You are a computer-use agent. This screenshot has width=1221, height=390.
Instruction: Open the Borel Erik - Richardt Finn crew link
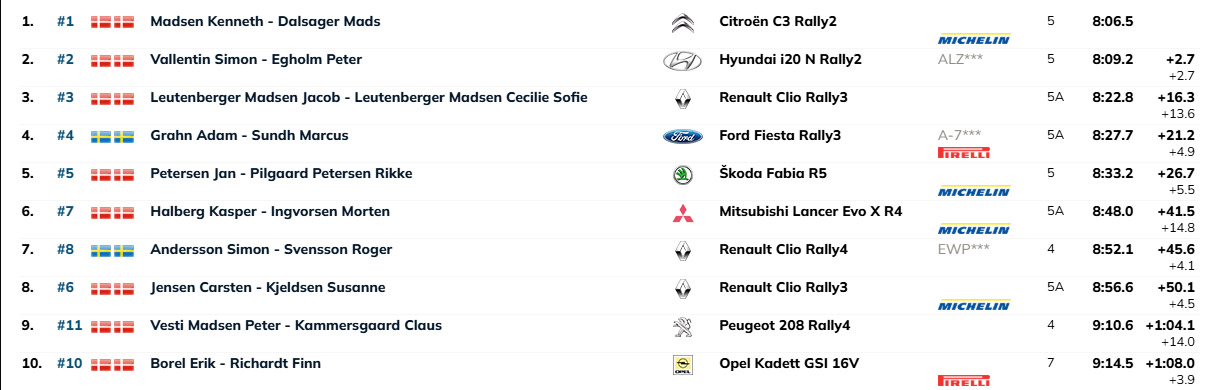235,363
